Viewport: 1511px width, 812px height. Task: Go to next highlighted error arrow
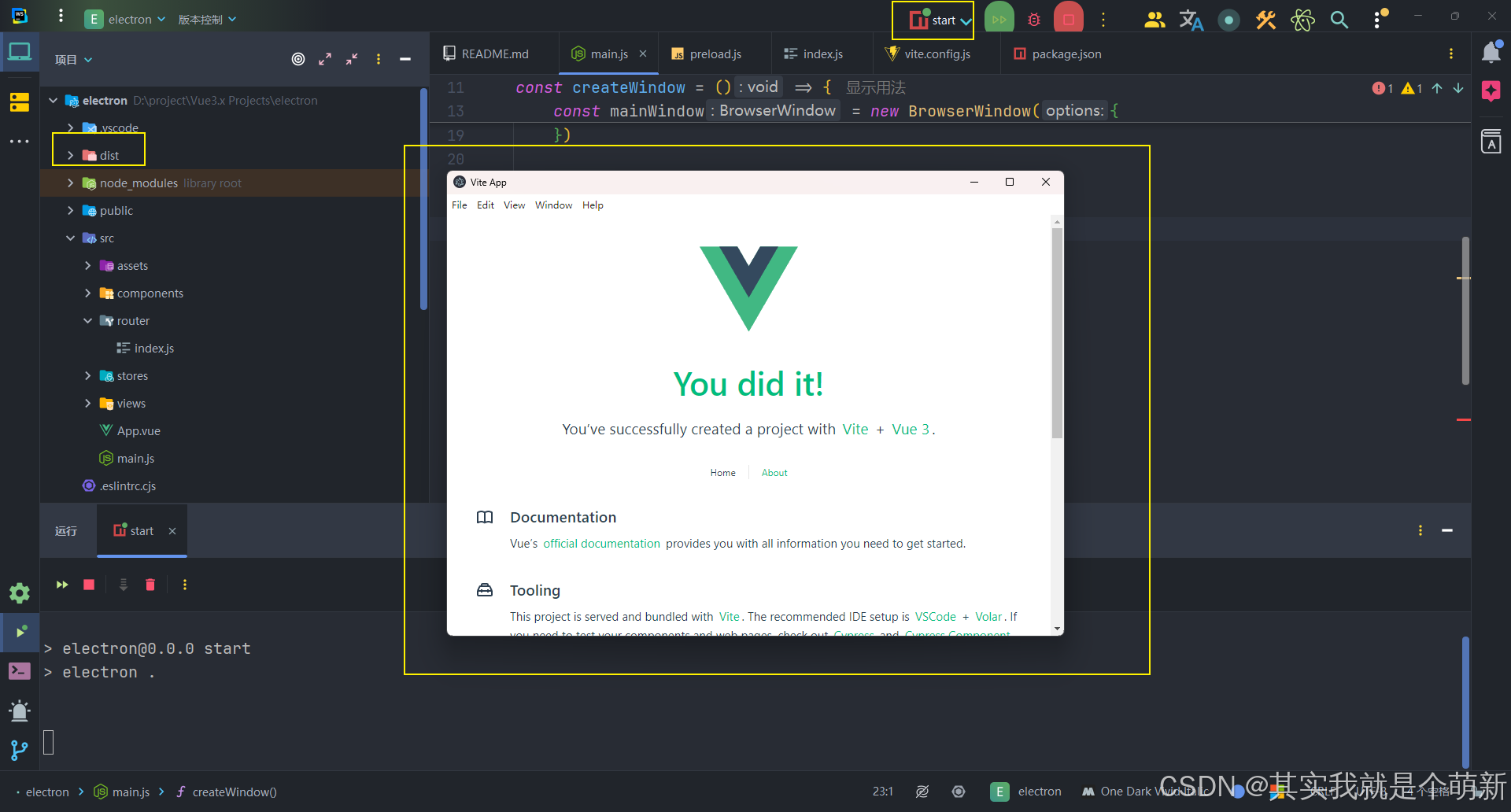(1458, 88)
